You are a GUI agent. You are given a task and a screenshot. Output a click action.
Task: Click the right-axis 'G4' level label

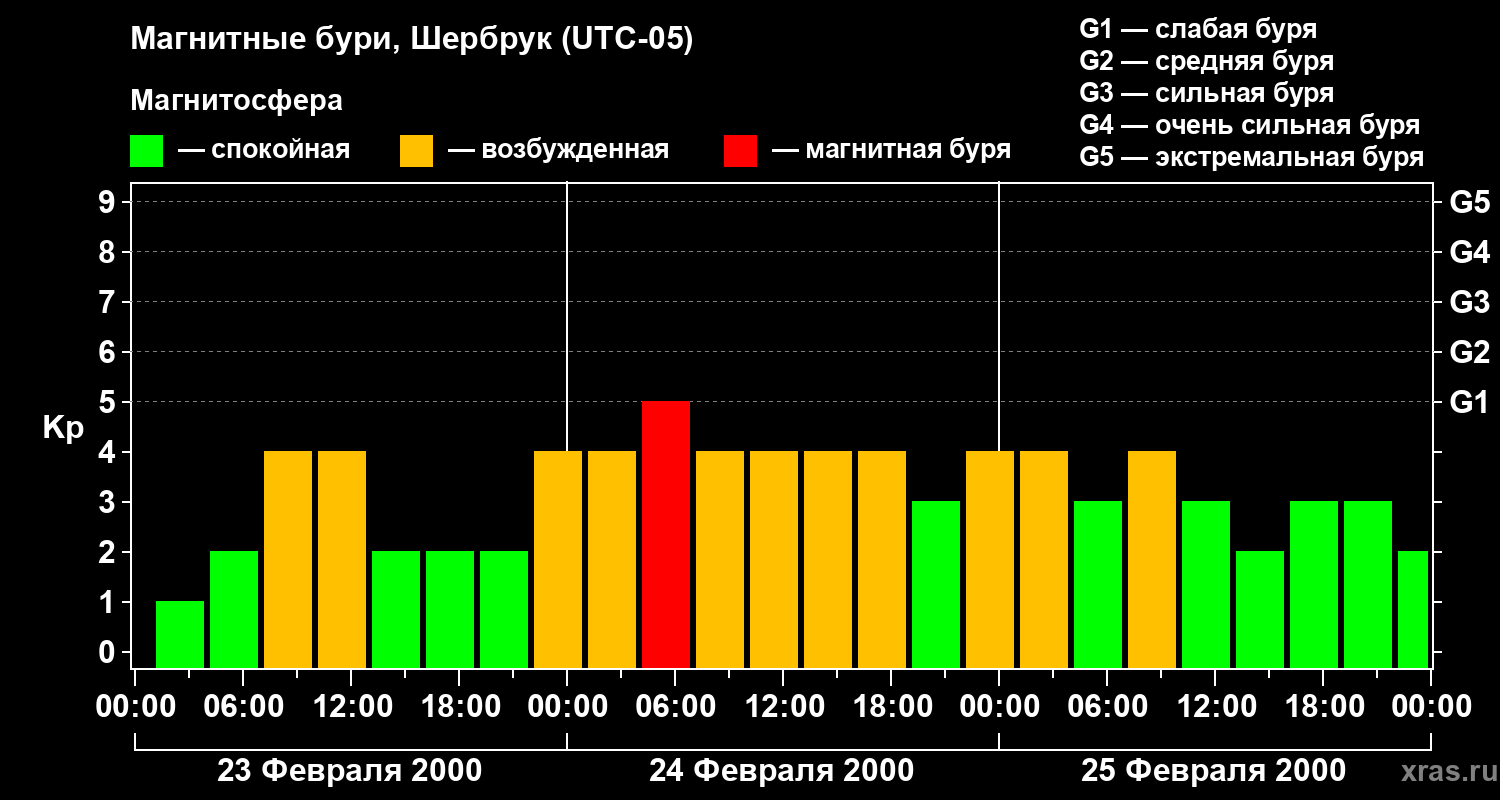point(1470,252)
